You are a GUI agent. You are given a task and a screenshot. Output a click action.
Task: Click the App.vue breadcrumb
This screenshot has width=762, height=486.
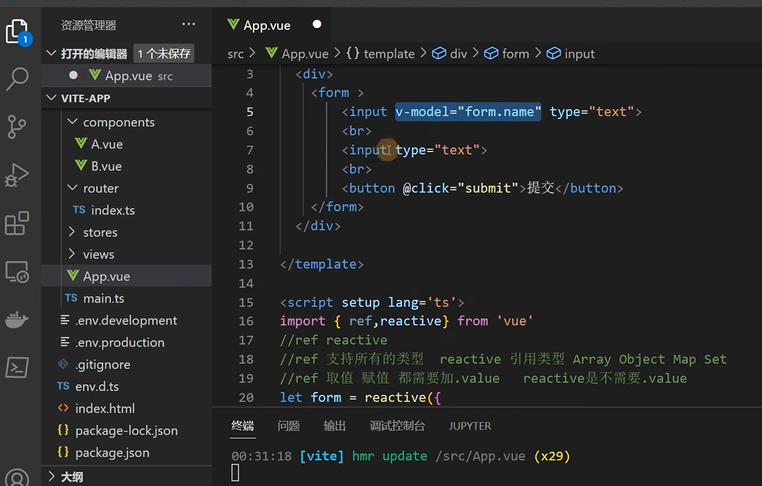(297, 53)
